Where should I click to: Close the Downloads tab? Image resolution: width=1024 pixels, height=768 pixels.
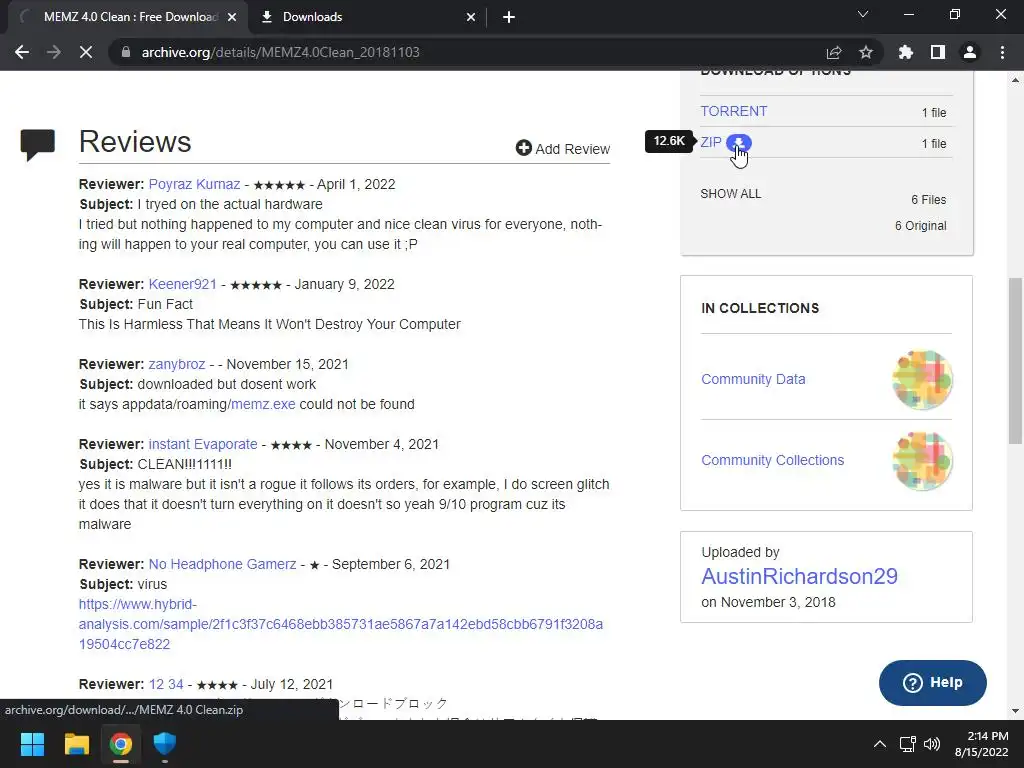coord(471,17)
